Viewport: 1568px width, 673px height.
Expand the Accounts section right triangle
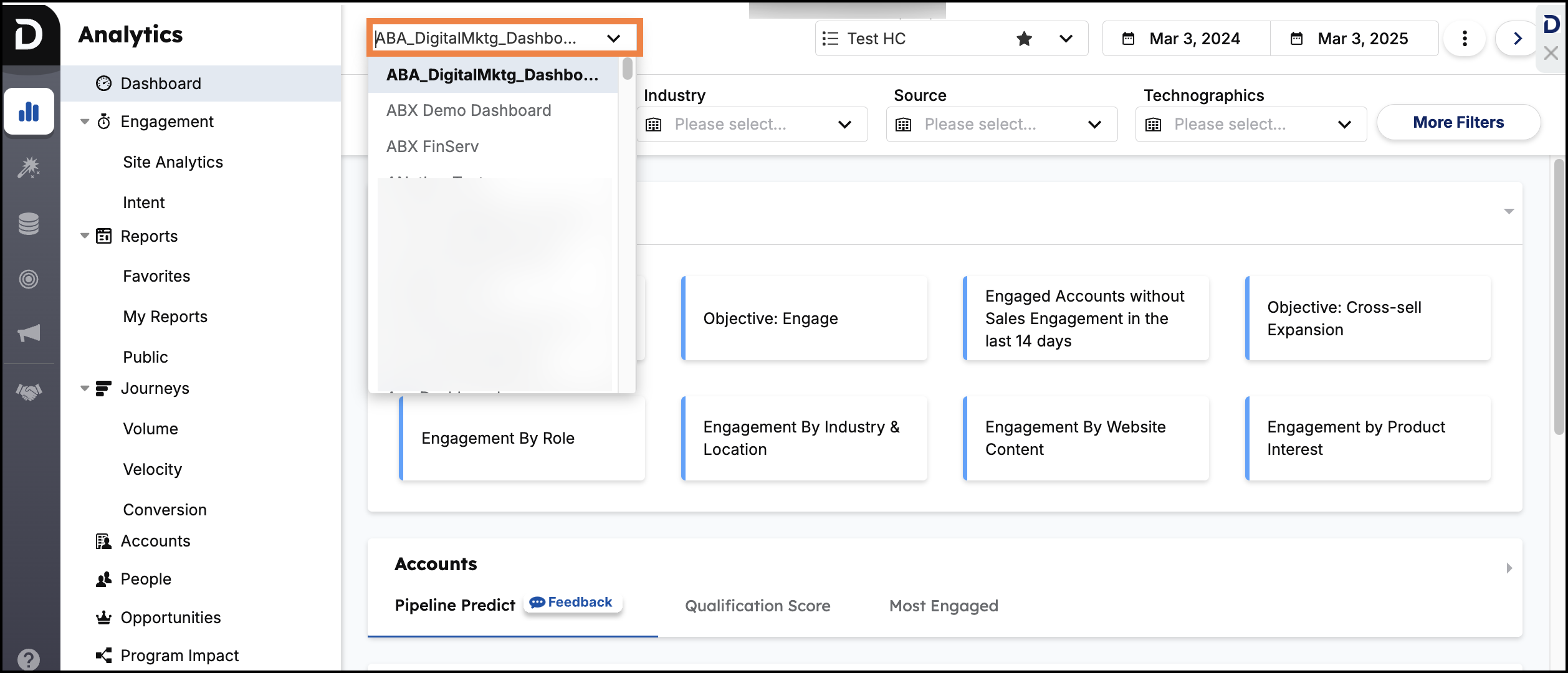pos(1509,568)
